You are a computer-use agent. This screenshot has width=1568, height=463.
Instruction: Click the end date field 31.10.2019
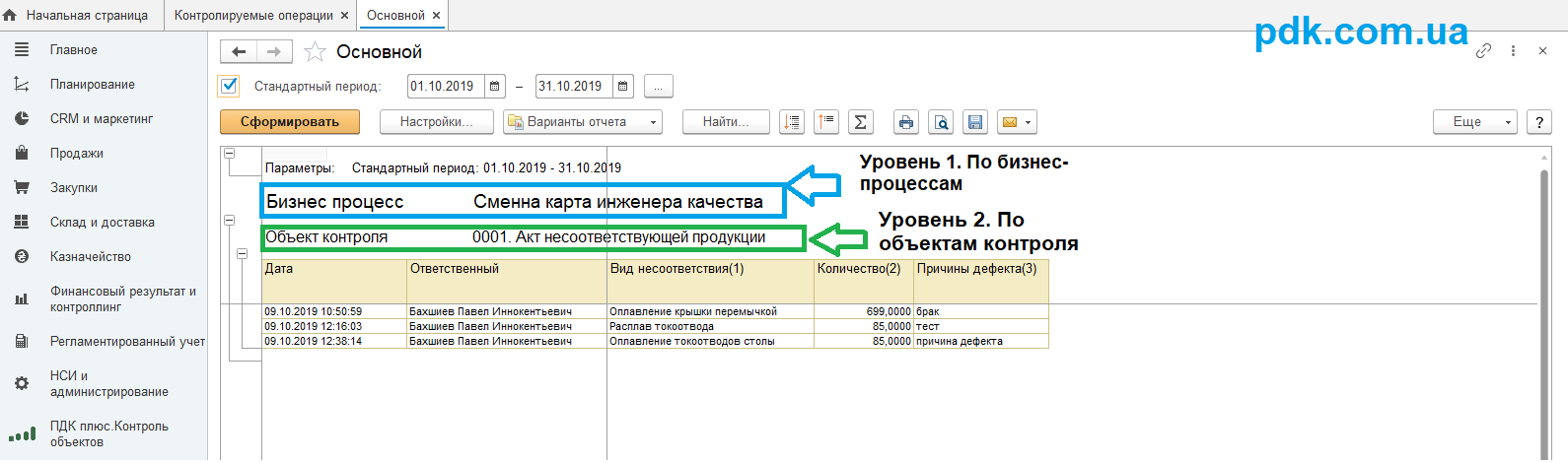574,86
